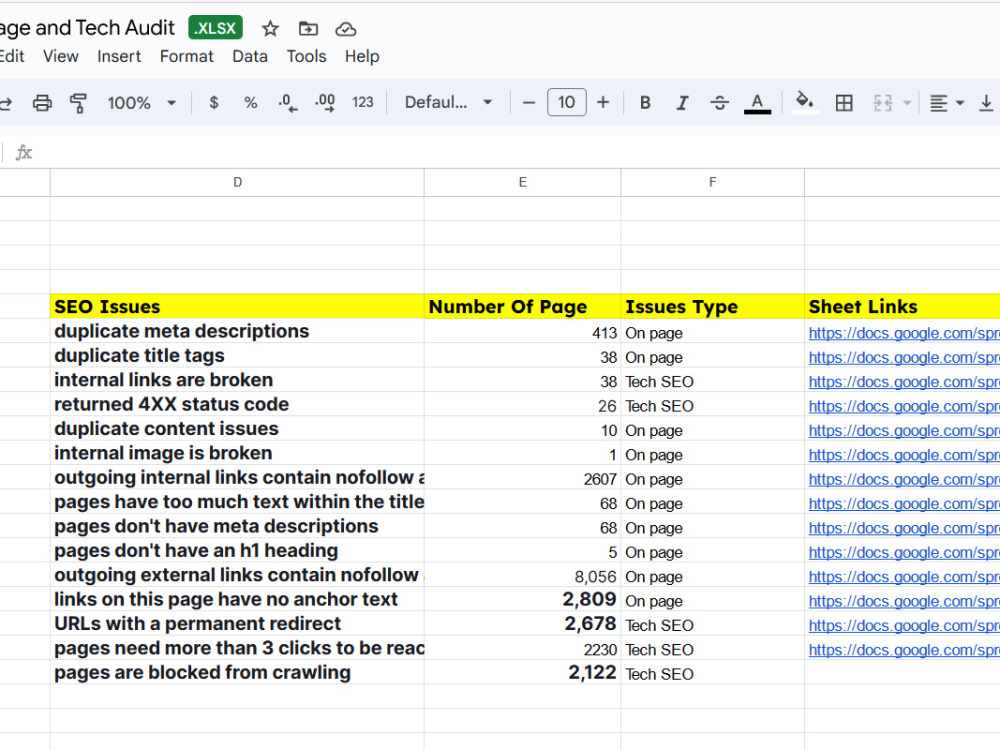This screenshot has width=1000, height=750.
Task: Open the fill color picker
Action: point(805,103)
